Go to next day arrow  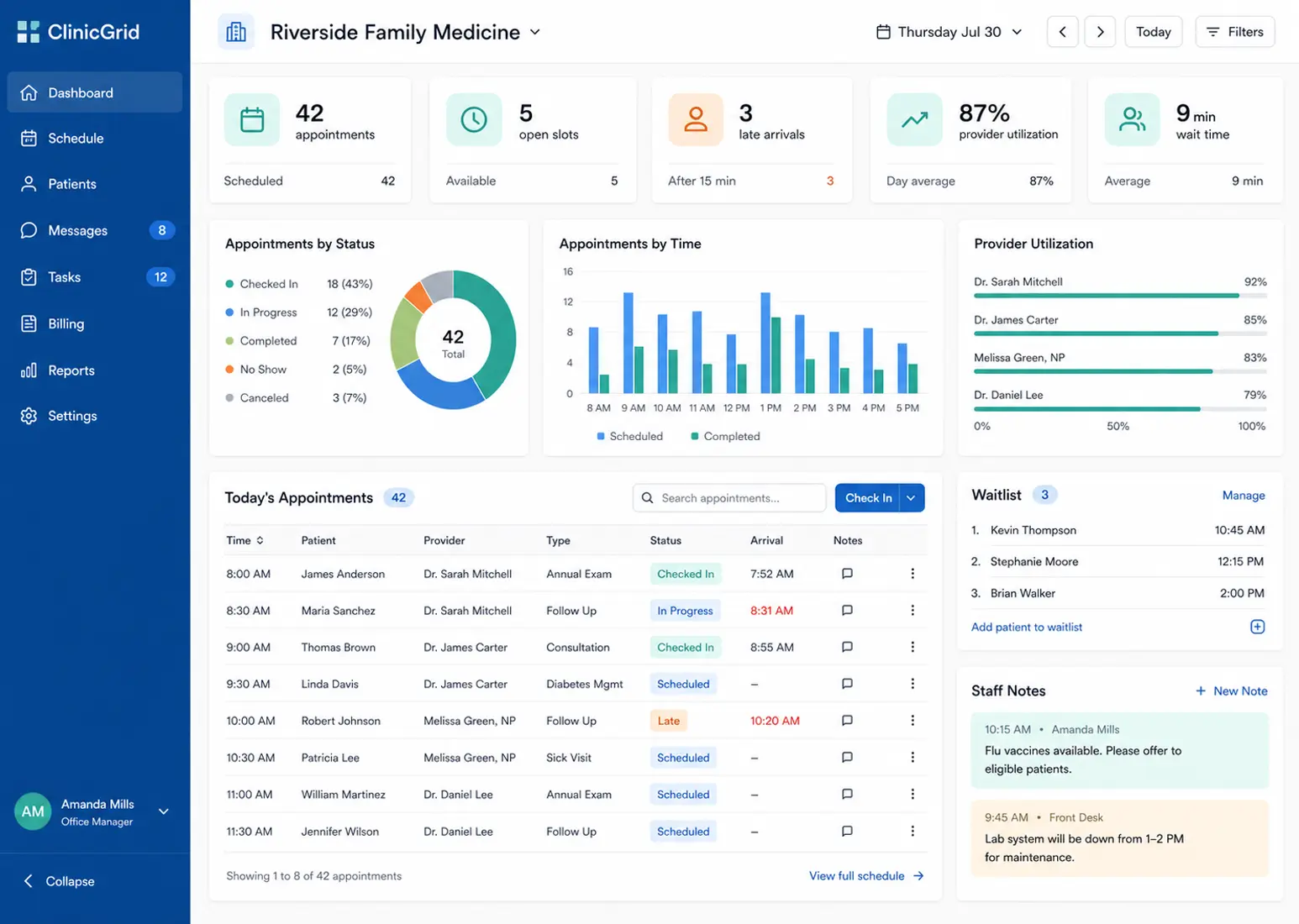[x=1100, y=32]
